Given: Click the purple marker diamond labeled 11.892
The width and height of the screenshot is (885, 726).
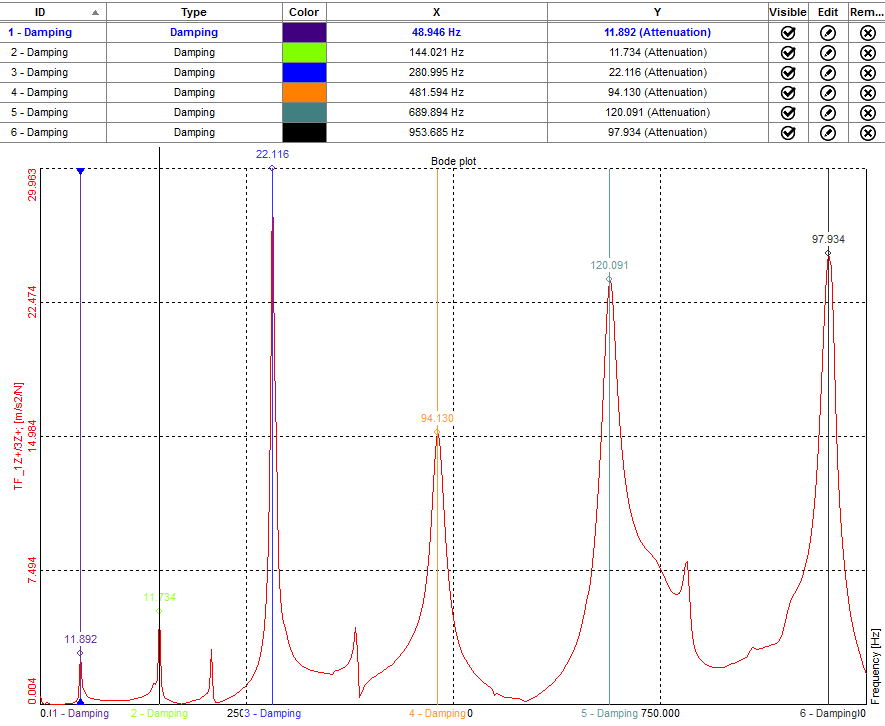Looking at the screenshot, I should [x=80, y=653].
